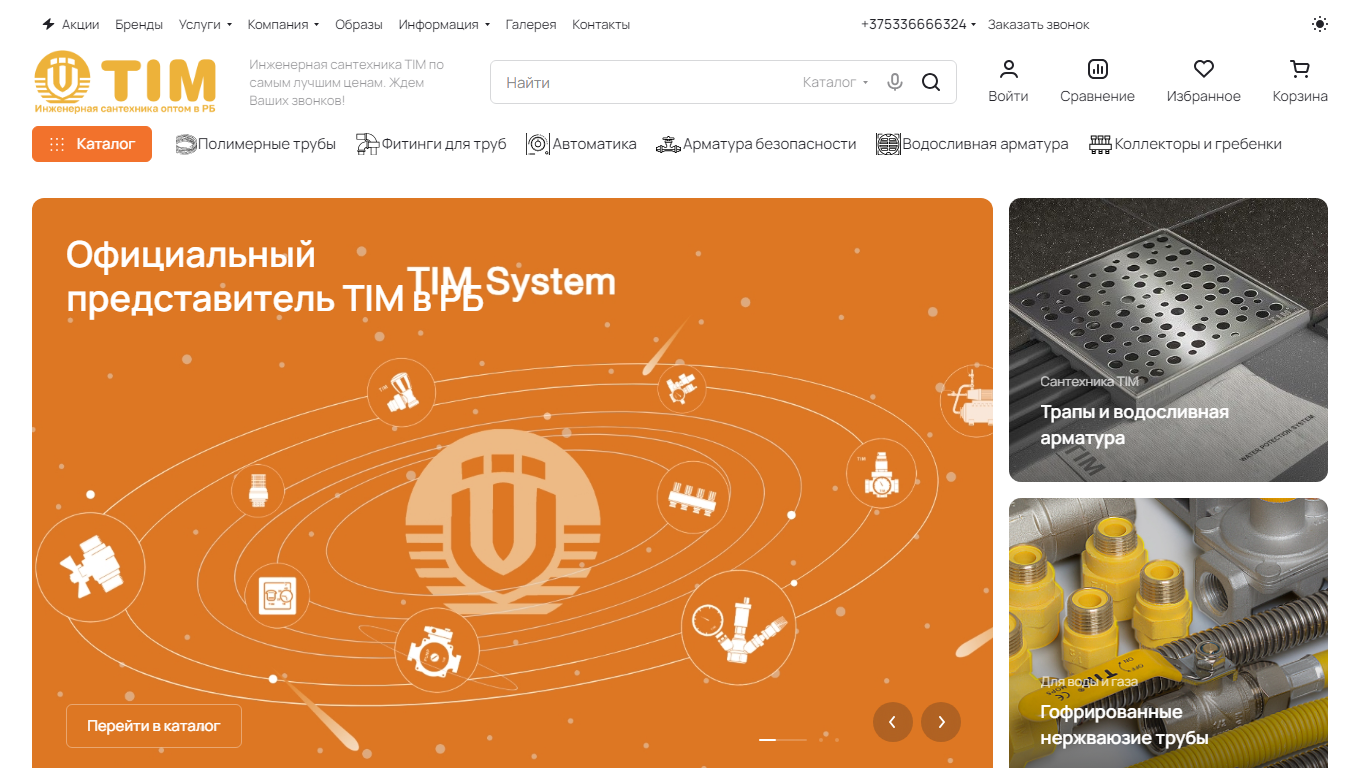
Task: Toggle the light/dark theme sun icon
Action: click(1320, 24)
